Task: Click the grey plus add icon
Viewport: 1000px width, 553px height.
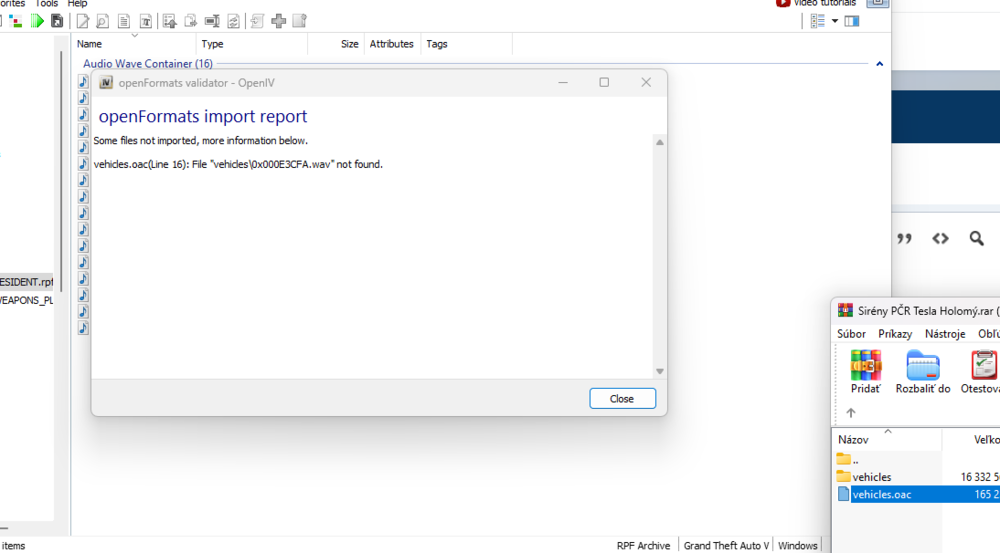Action: [x=279, y=21]
